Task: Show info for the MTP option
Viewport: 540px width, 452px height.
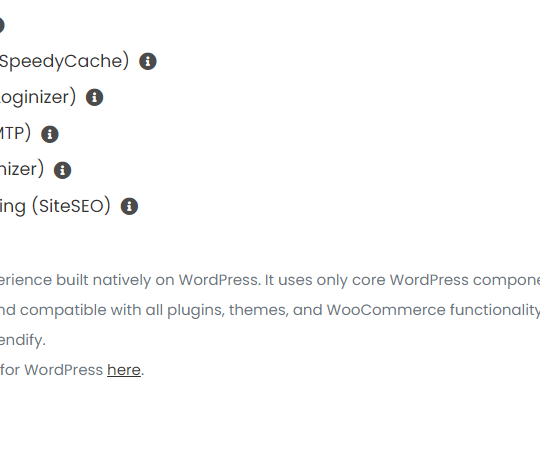Action: pyautogui.click(x=50, y=134)
